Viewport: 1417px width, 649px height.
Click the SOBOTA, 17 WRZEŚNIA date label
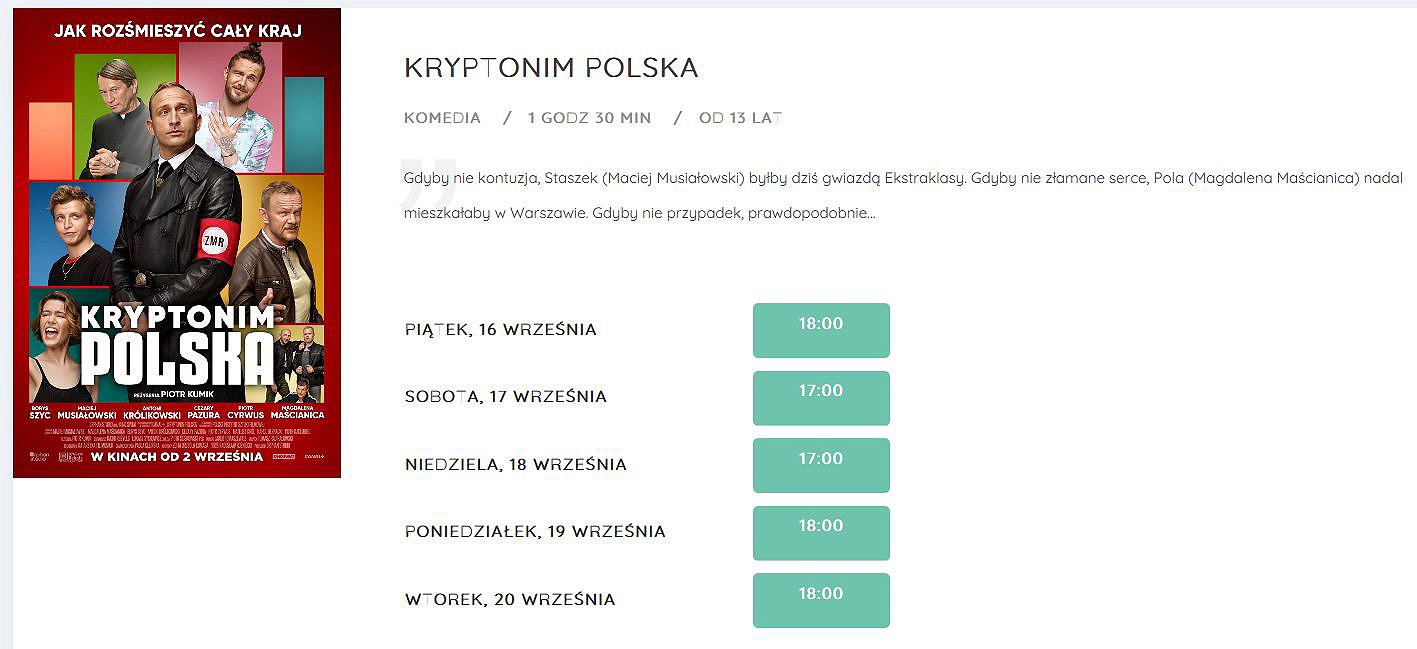(x=506, y=397)
